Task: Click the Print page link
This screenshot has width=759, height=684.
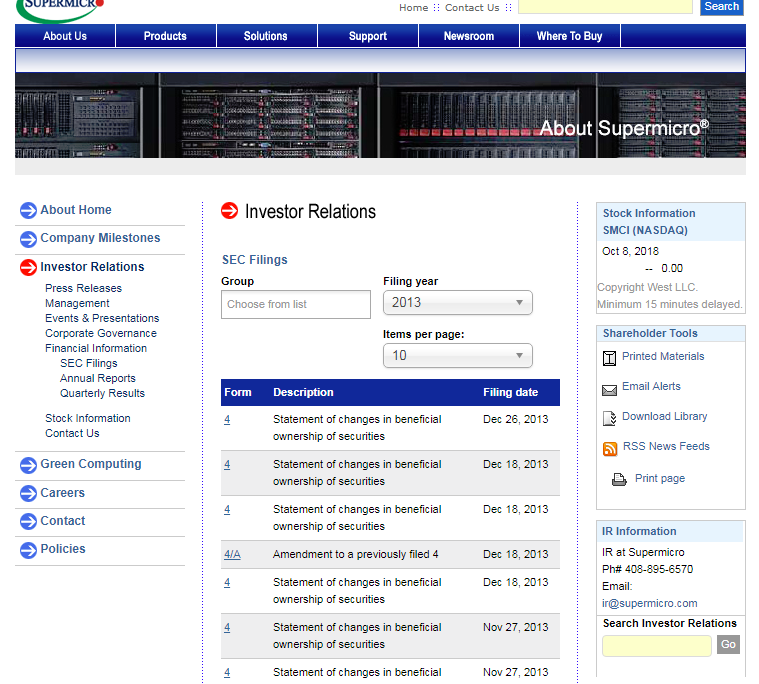Action: pyautogui.click(x=660, y=478)
